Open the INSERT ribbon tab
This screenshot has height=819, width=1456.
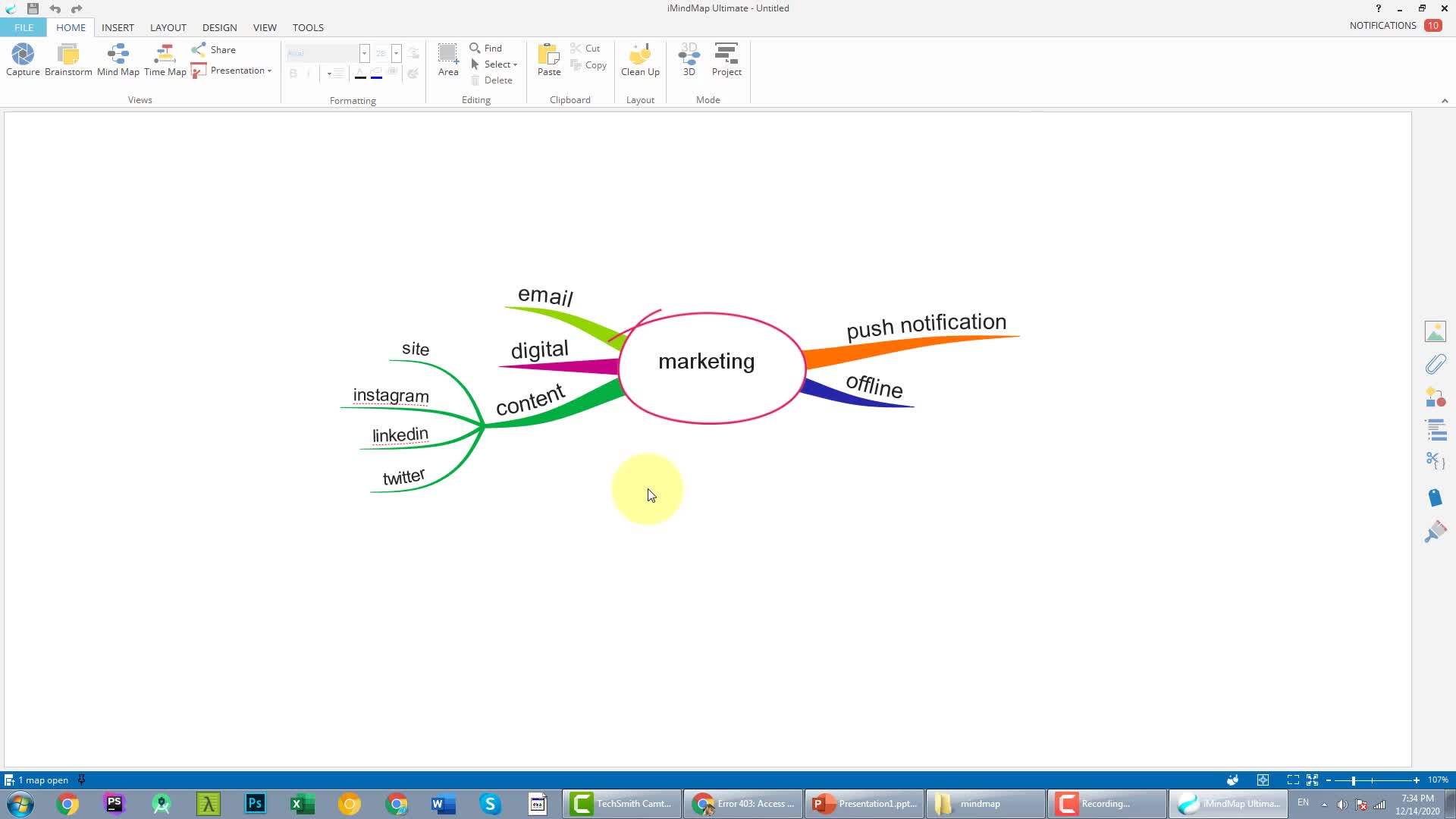coord(118,27)
